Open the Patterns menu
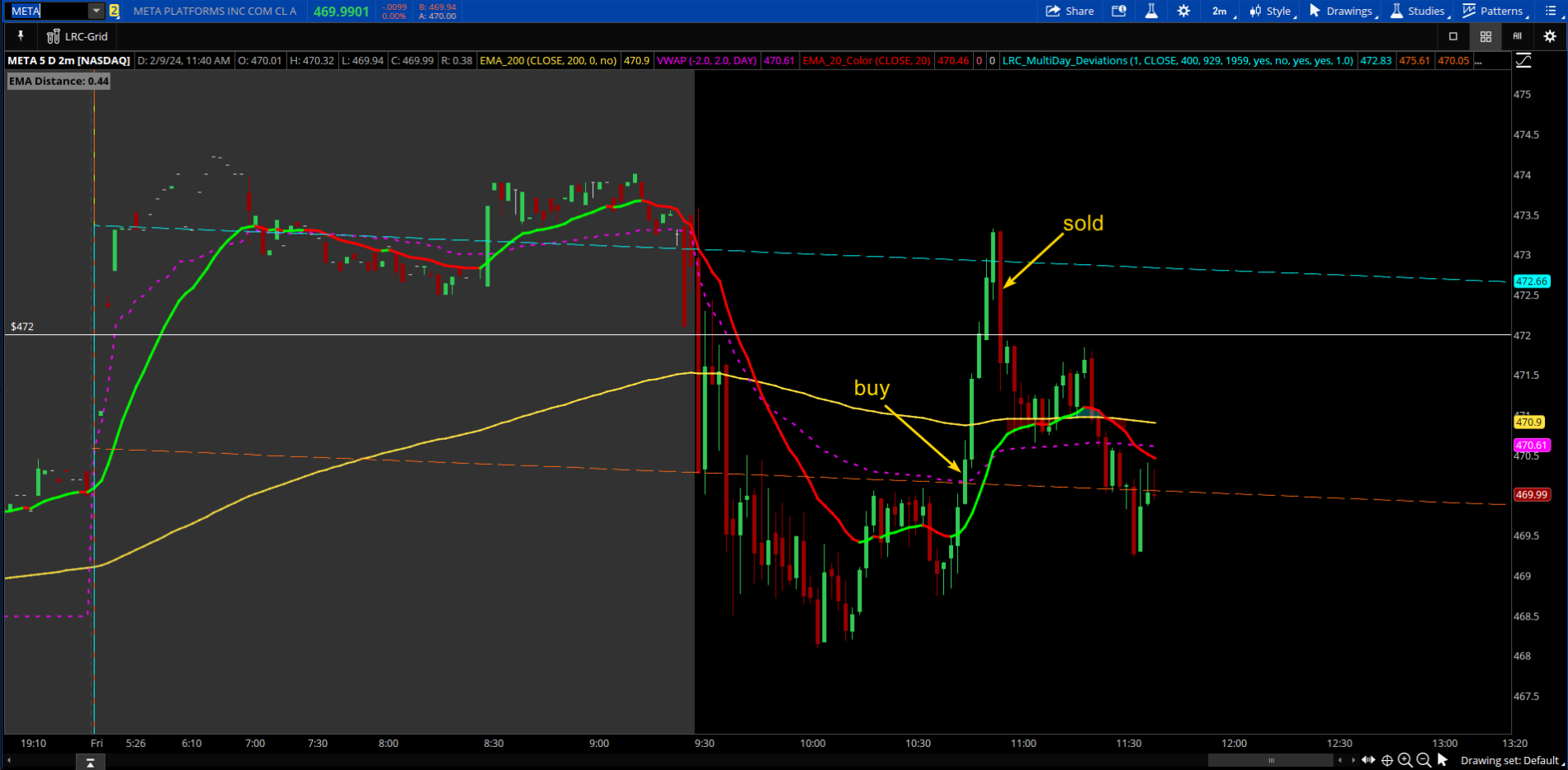This screenshot has height=770, width=1568. pyautogui.click(x=1494, y=11)
